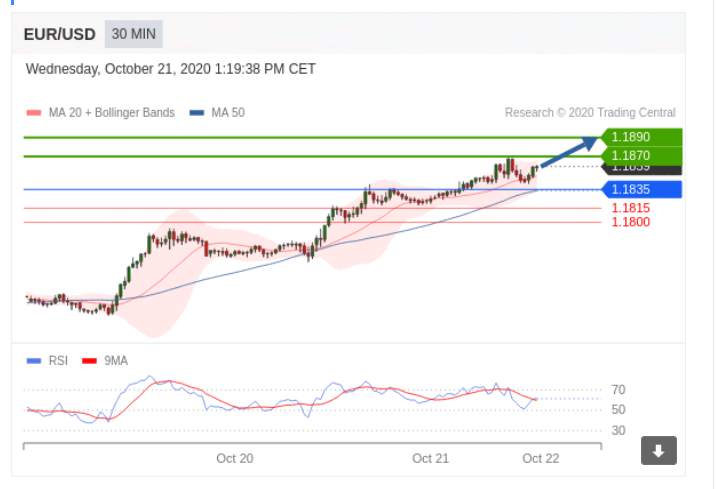This screenshot has width=717, height=489.
Task: Toggle the RSI legend entry
Action: 47,361
